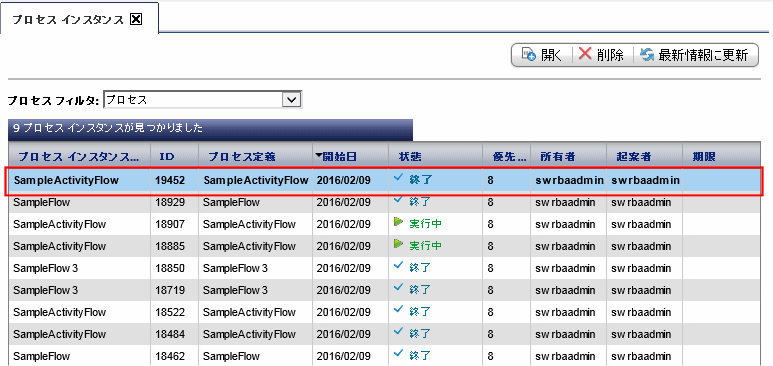The width and height of the screenshot is (773, 366).
Task: Click finished checkmark icon for ID 18484
Action: (398, 331)
